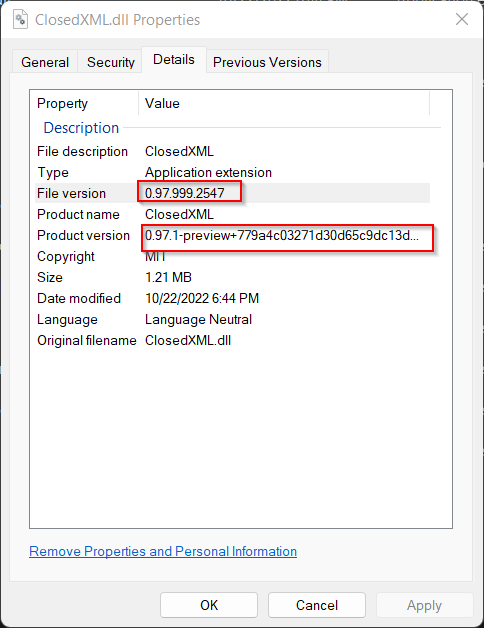Viewport: 484px width, 628px height.
Task: Click the Copyright row
Action: pos(232,256)
